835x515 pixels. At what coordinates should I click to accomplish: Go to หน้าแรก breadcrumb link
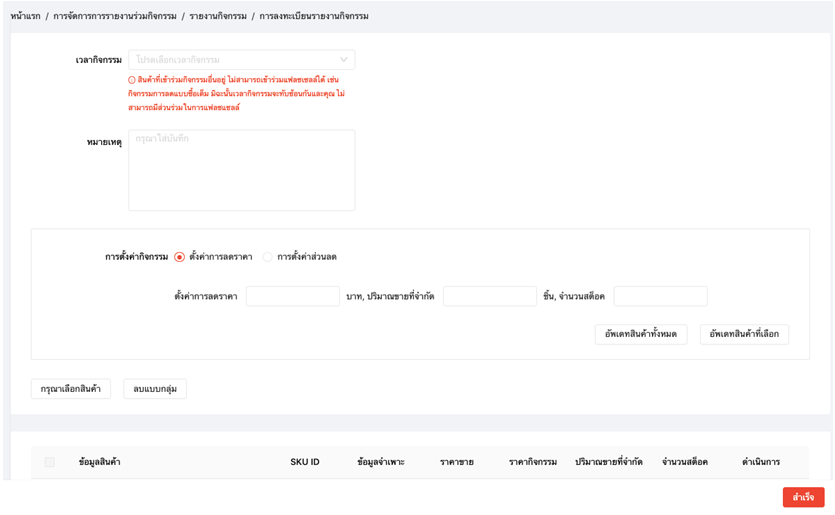[26, 16]
